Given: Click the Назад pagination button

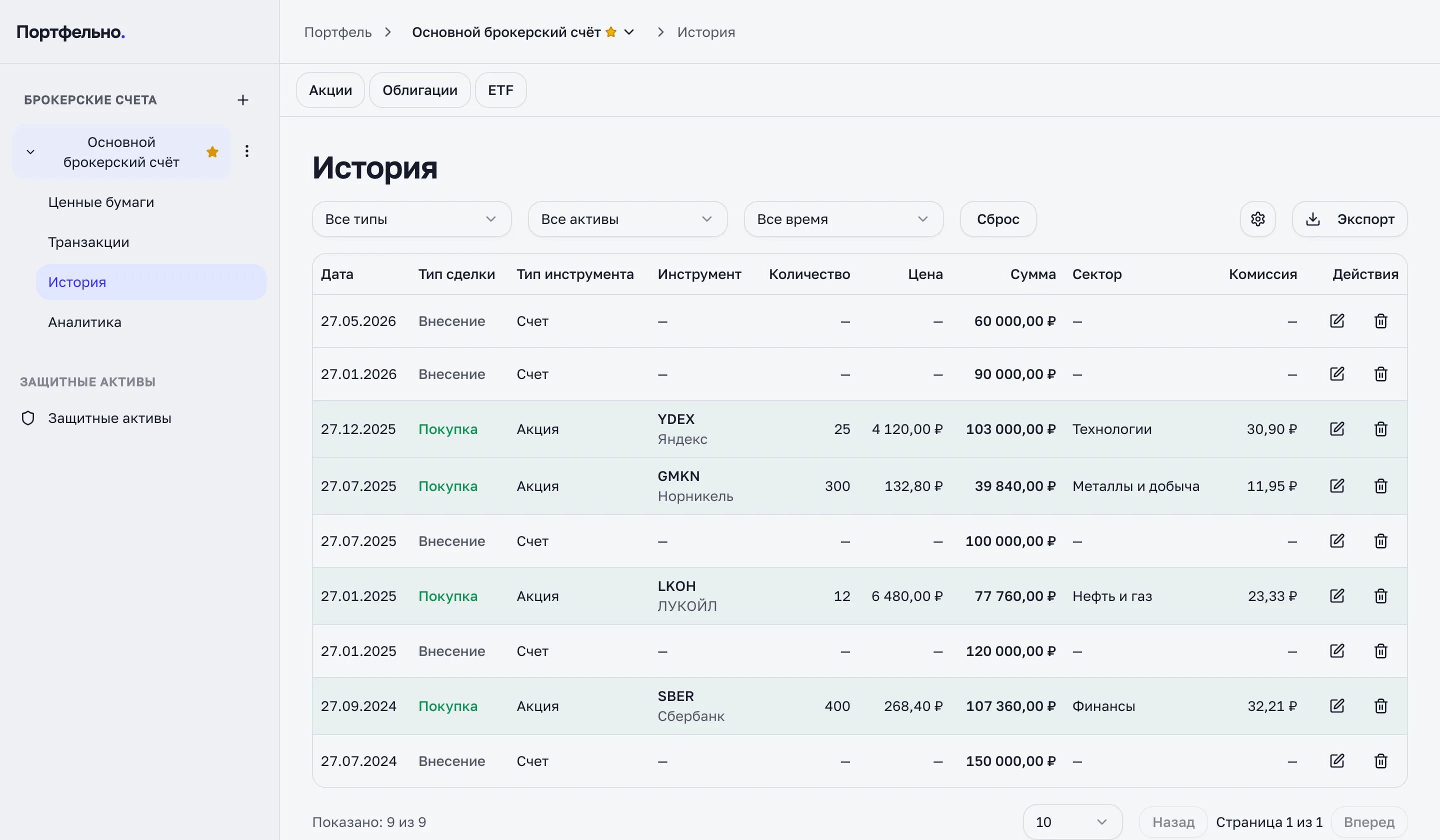Looking at the screenshot, I should [x=1173, y=821].
